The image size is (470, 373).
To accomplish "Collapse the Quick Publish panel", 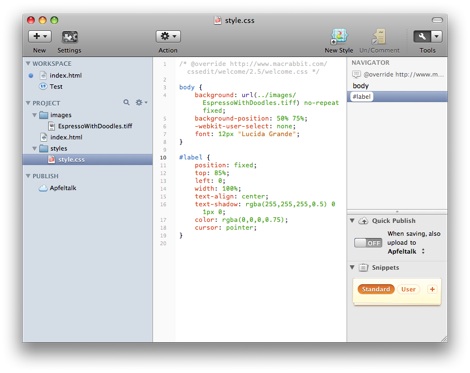I will pos(352,221).
